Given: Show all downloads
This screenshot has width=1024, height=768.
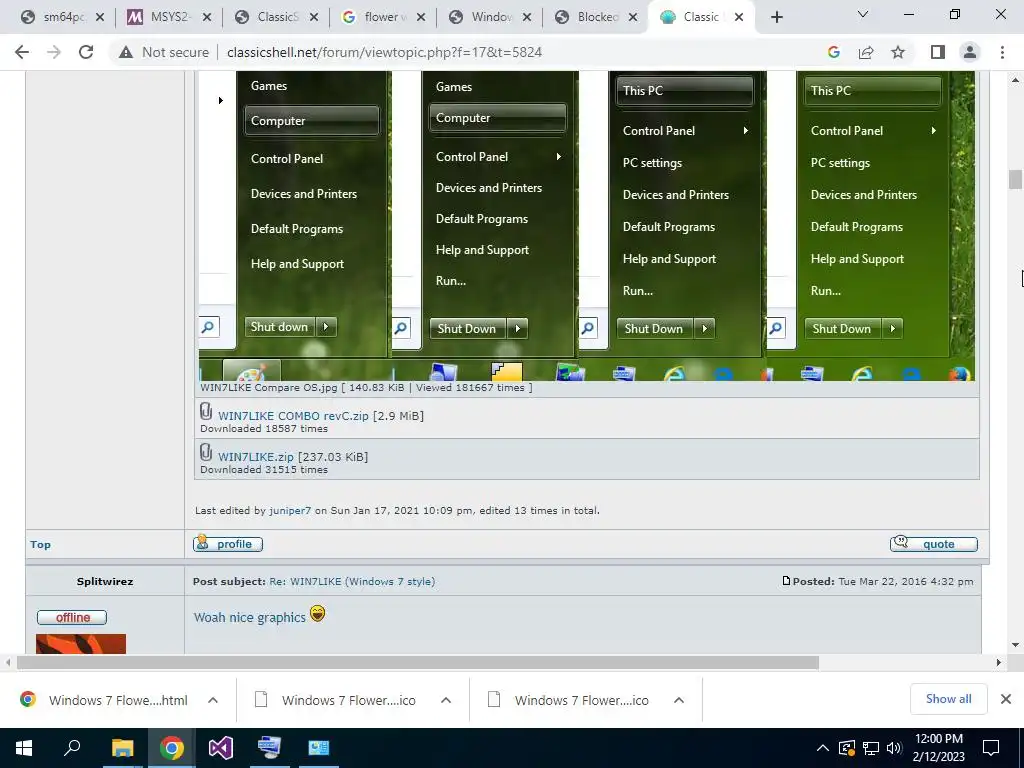Looking at the screenshot, I should (x=948, y=699).
